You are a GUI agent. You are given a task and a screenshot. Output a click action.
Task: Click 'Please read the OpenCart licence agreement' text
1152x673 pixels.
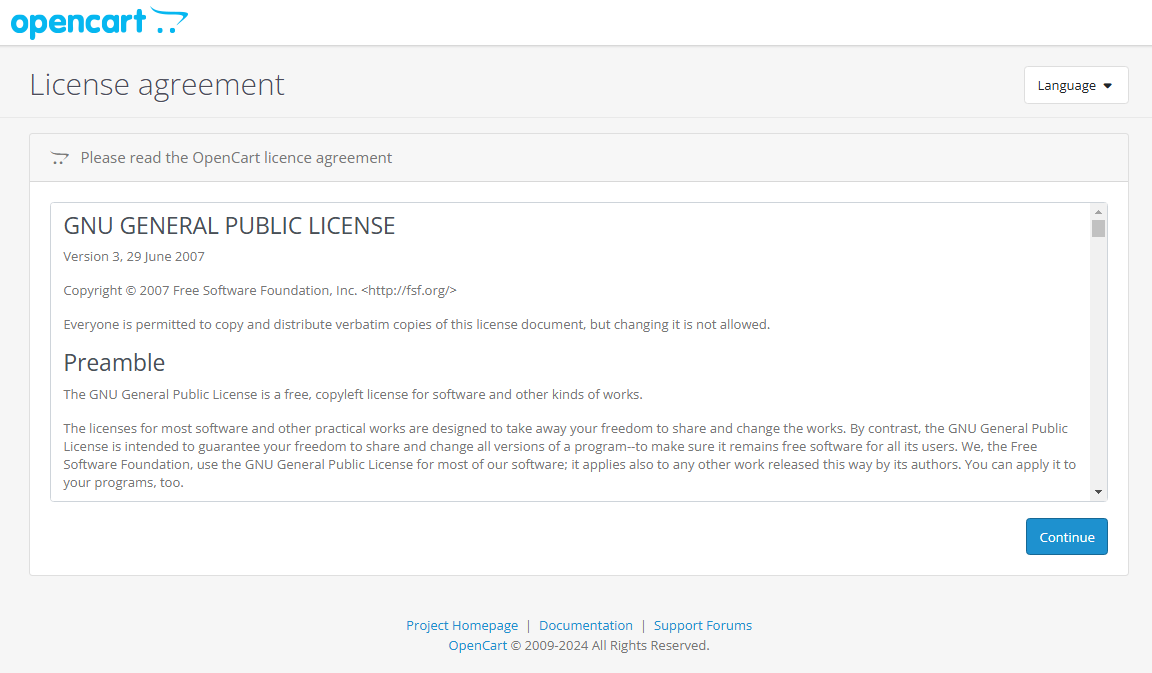tap(236, 158)
